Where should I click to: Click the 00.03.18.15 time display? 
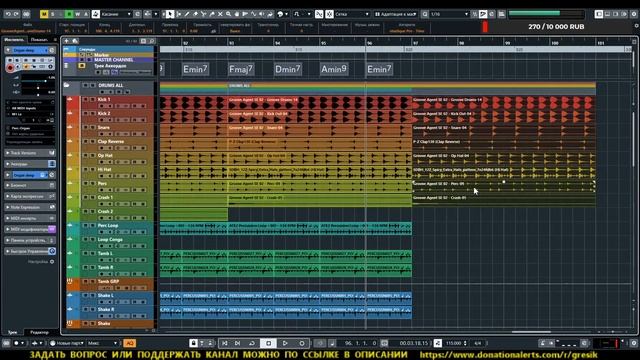coord(414,343)
